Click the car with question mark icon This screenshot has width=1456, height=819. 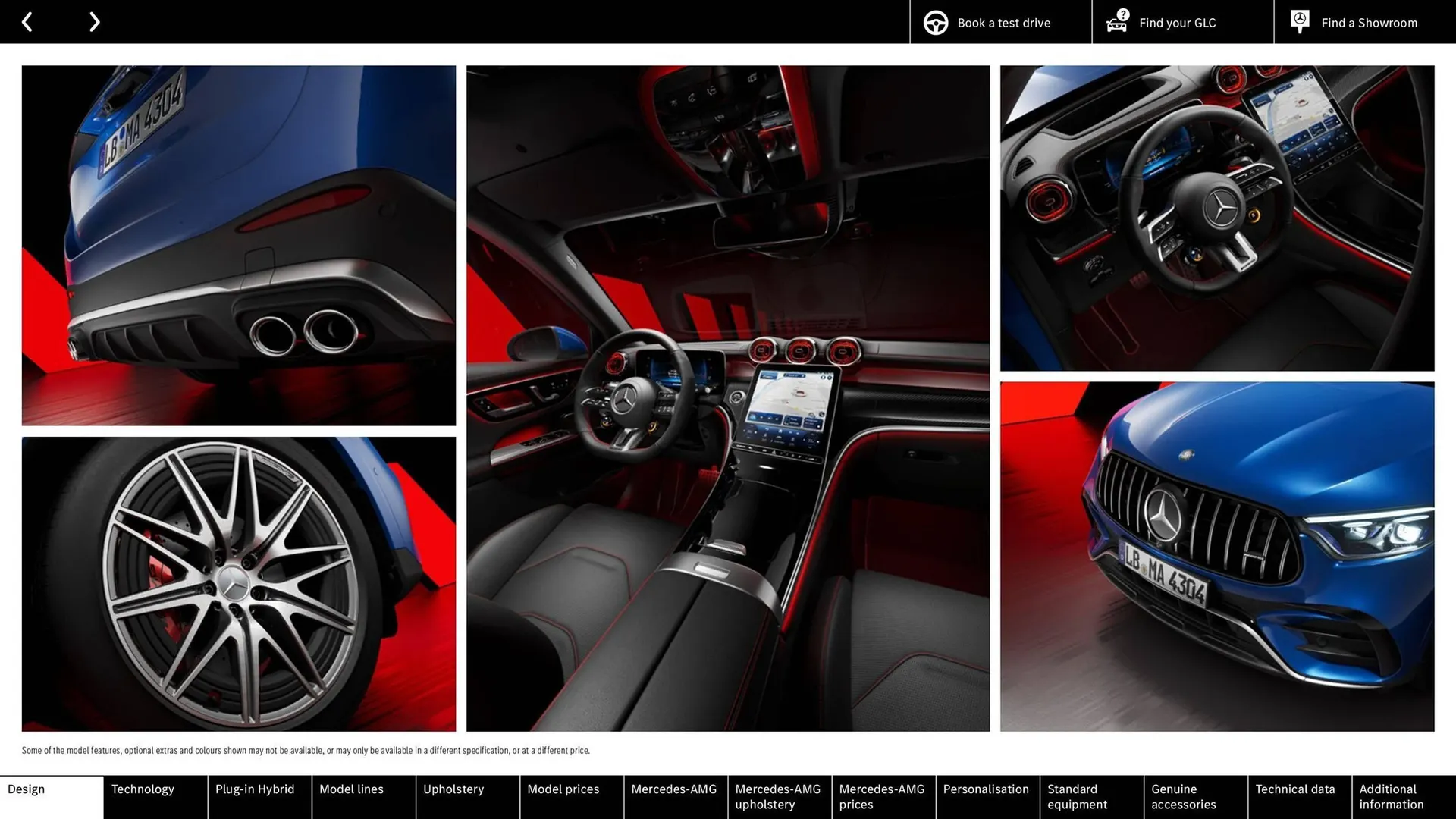[x=1118, y=22]
